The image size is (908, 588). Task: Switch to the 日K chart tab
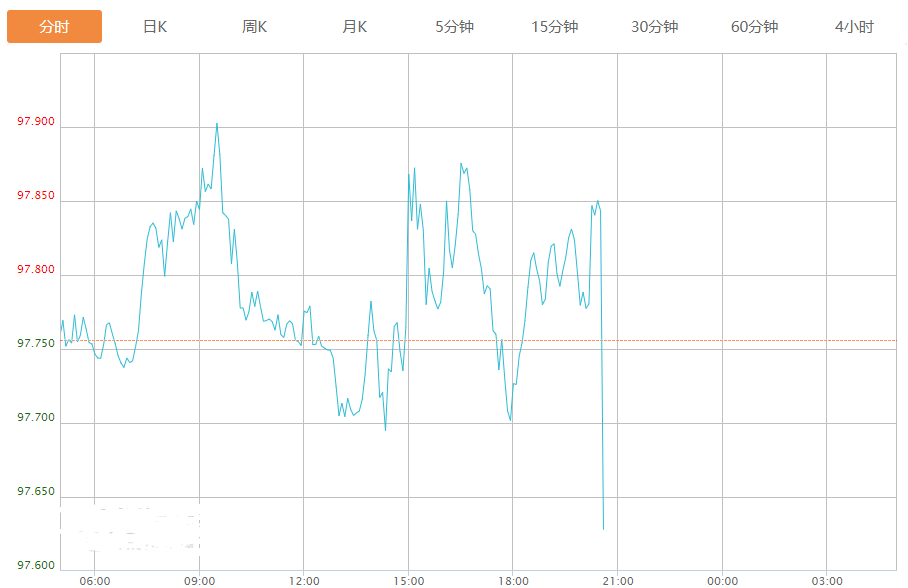155,27
